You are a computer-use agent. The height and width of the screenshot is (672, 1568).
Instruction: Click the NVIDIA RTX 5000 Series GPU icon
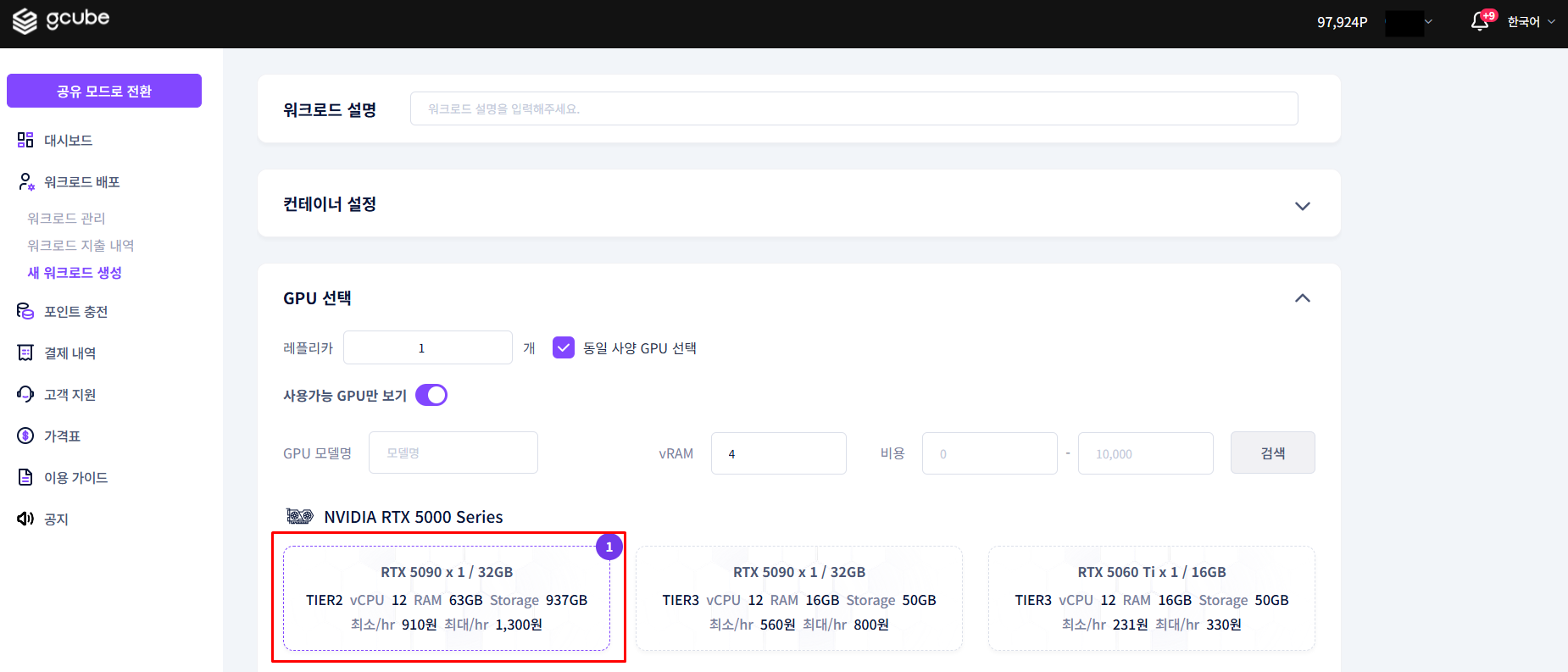point(300,516)
